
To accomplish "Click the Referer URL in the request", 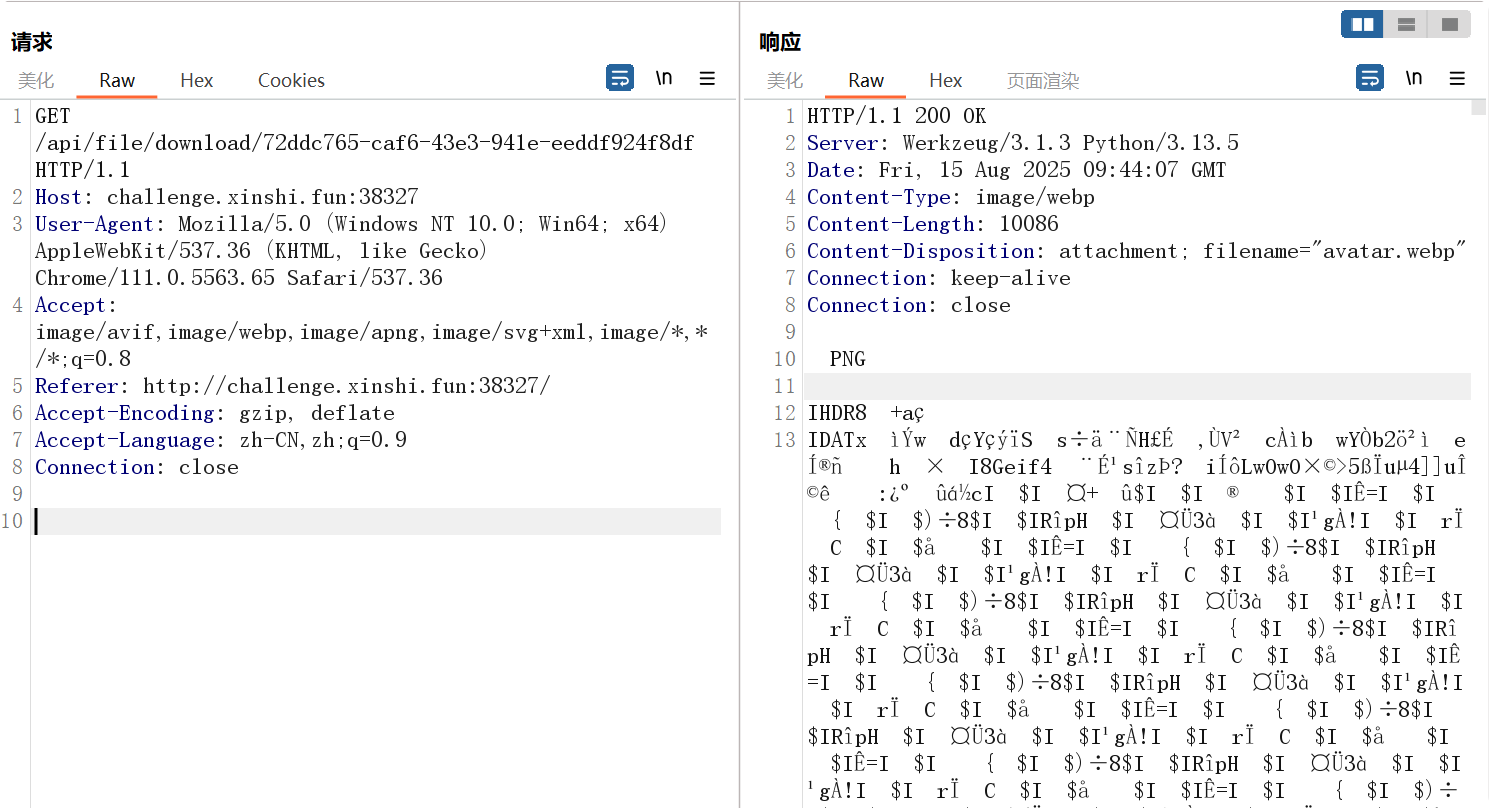I will coord(346,386).
